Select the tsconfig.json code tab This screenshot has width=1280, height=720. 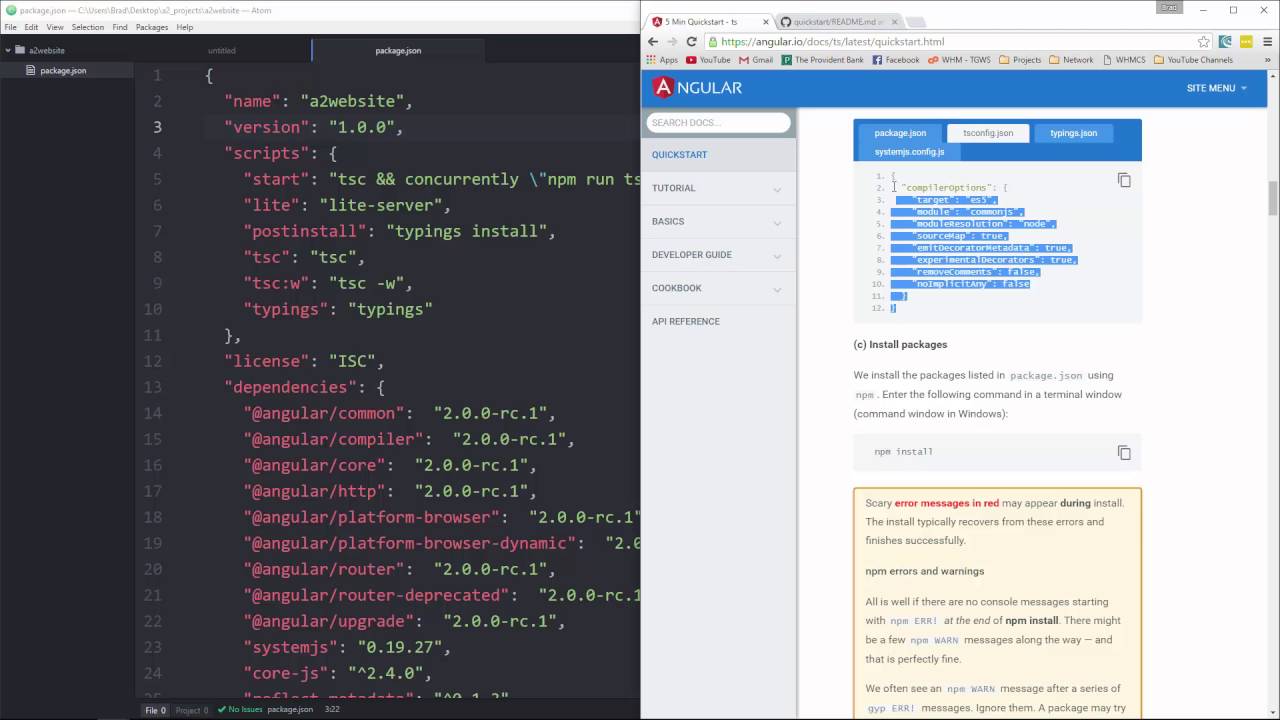pos(988,133)
